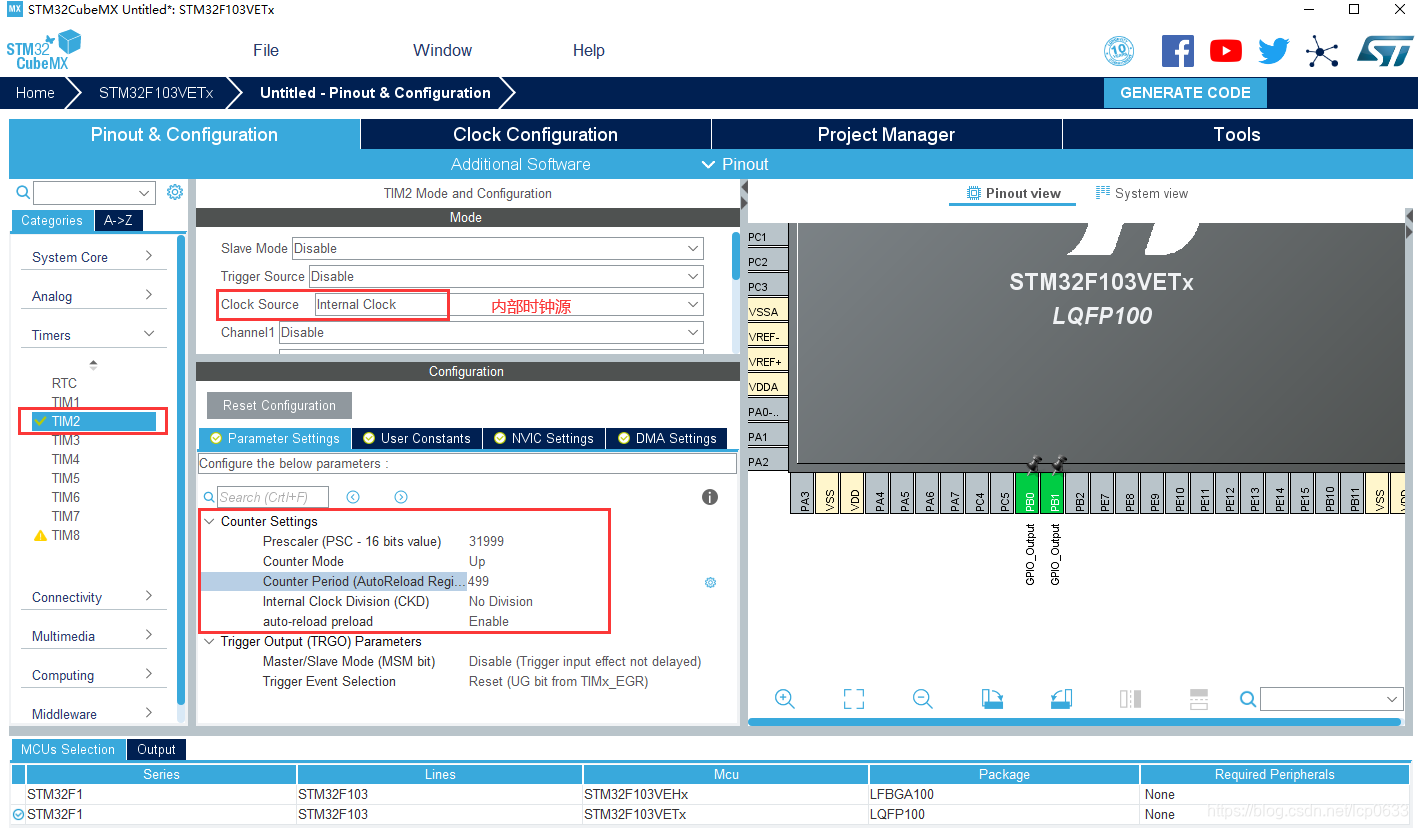Click the STM32CubeMX logo
The height and width of the screenshot is (829, 1418).
coord(43,51)
